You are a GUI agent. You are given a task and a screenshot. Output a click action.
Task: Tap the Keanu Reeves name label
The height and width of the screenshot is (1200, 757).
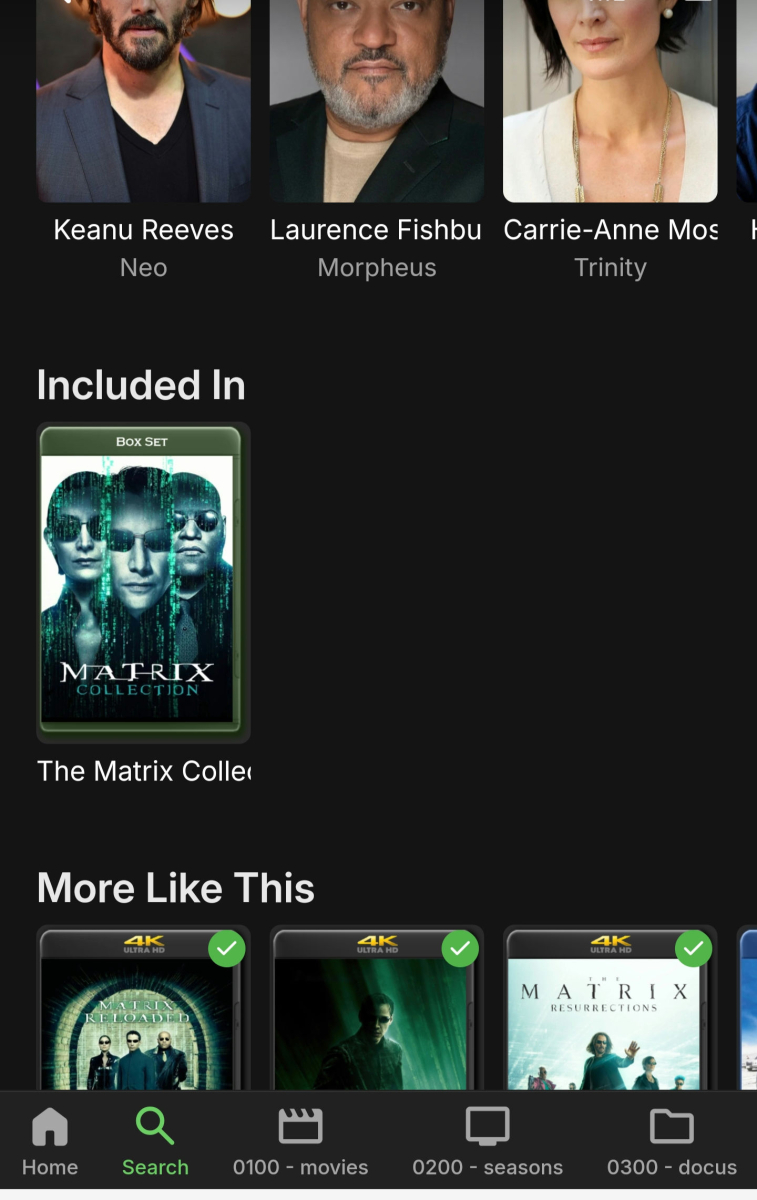coord(144,230)
